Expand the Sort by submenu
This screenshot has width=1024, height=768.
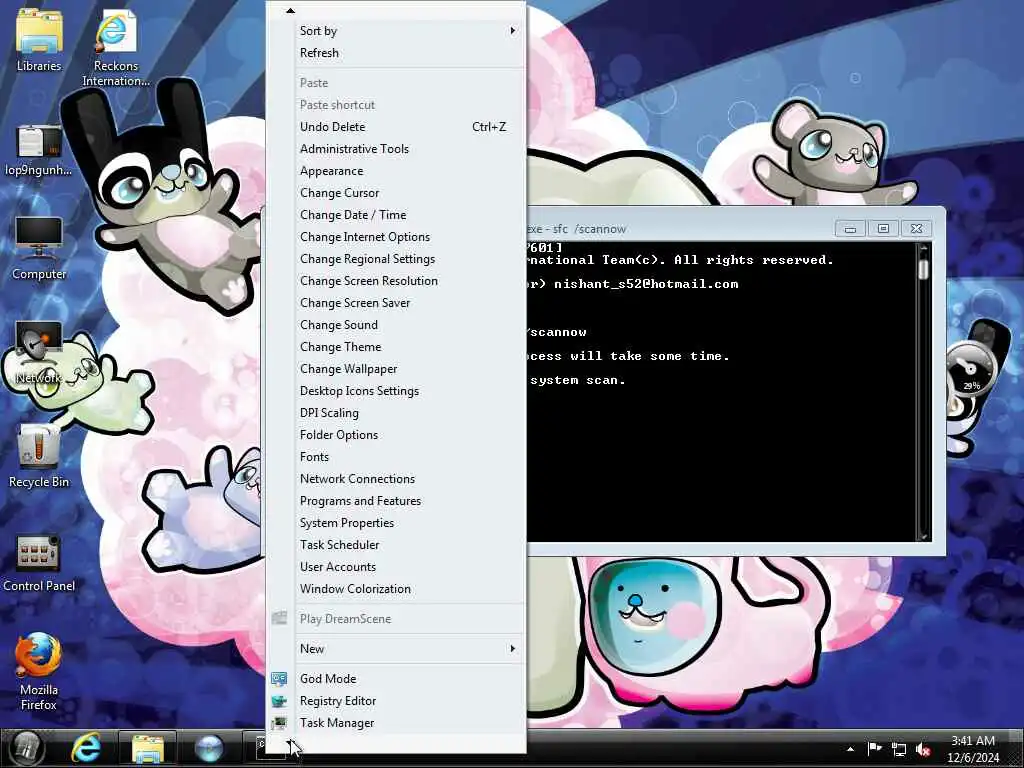(396, 31)
